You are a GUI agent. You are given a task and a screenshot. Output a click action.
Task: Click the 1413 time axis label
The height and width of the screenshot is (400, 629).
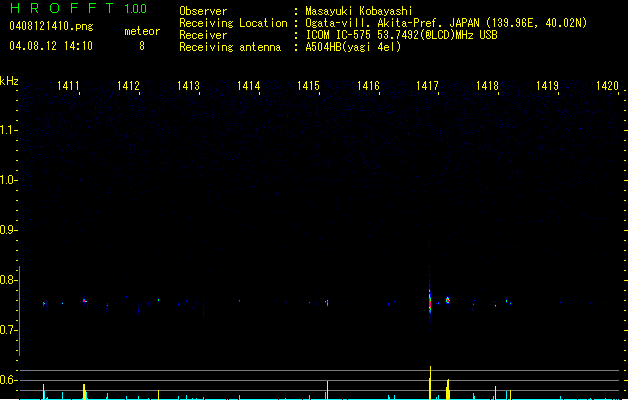coord(188,86)
